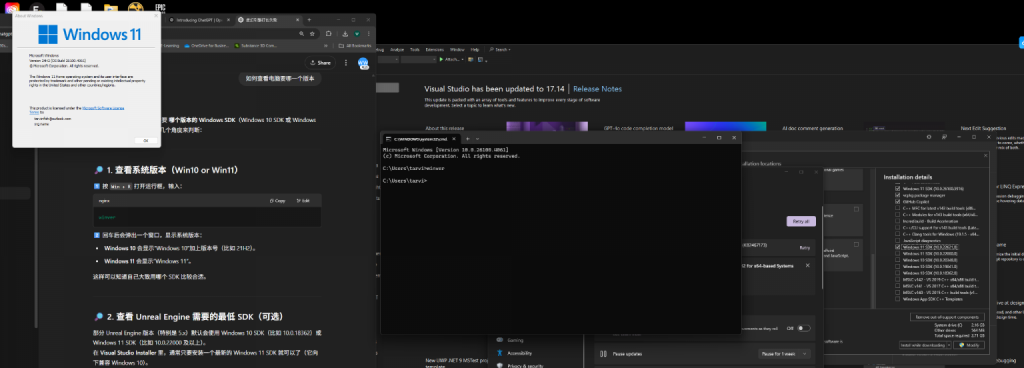Click Remove out-of-support components

(x=947, y=317)
